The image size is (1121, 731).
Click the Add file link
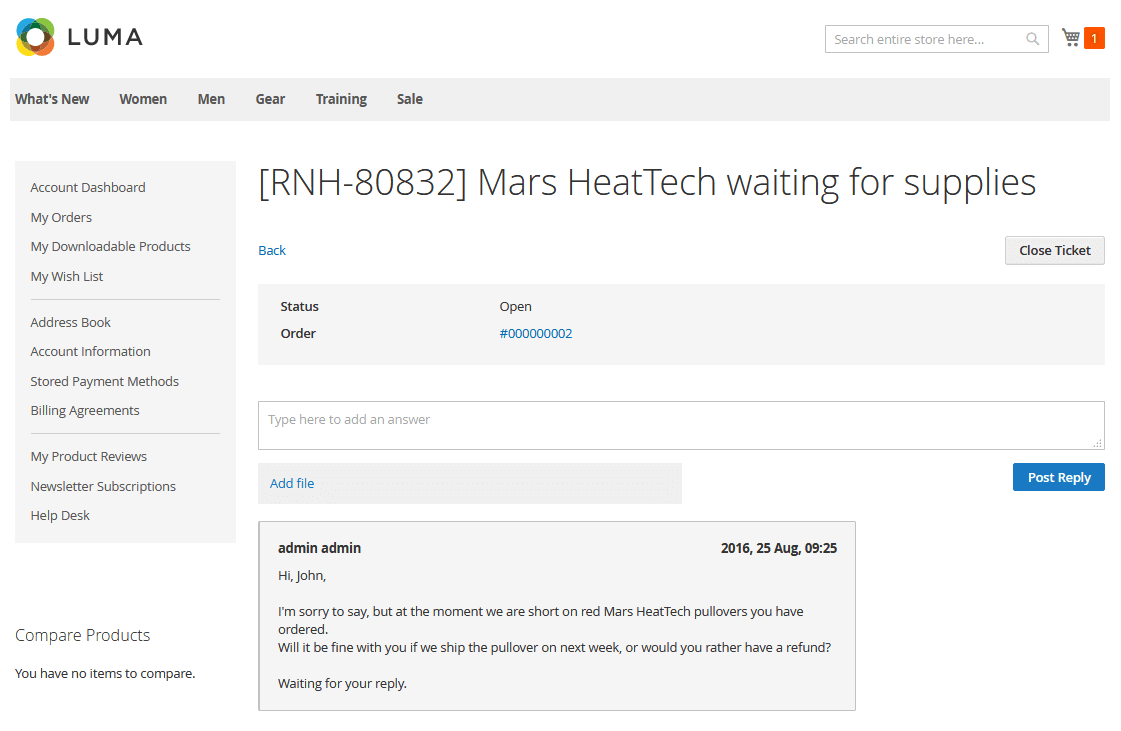(292, 482)
